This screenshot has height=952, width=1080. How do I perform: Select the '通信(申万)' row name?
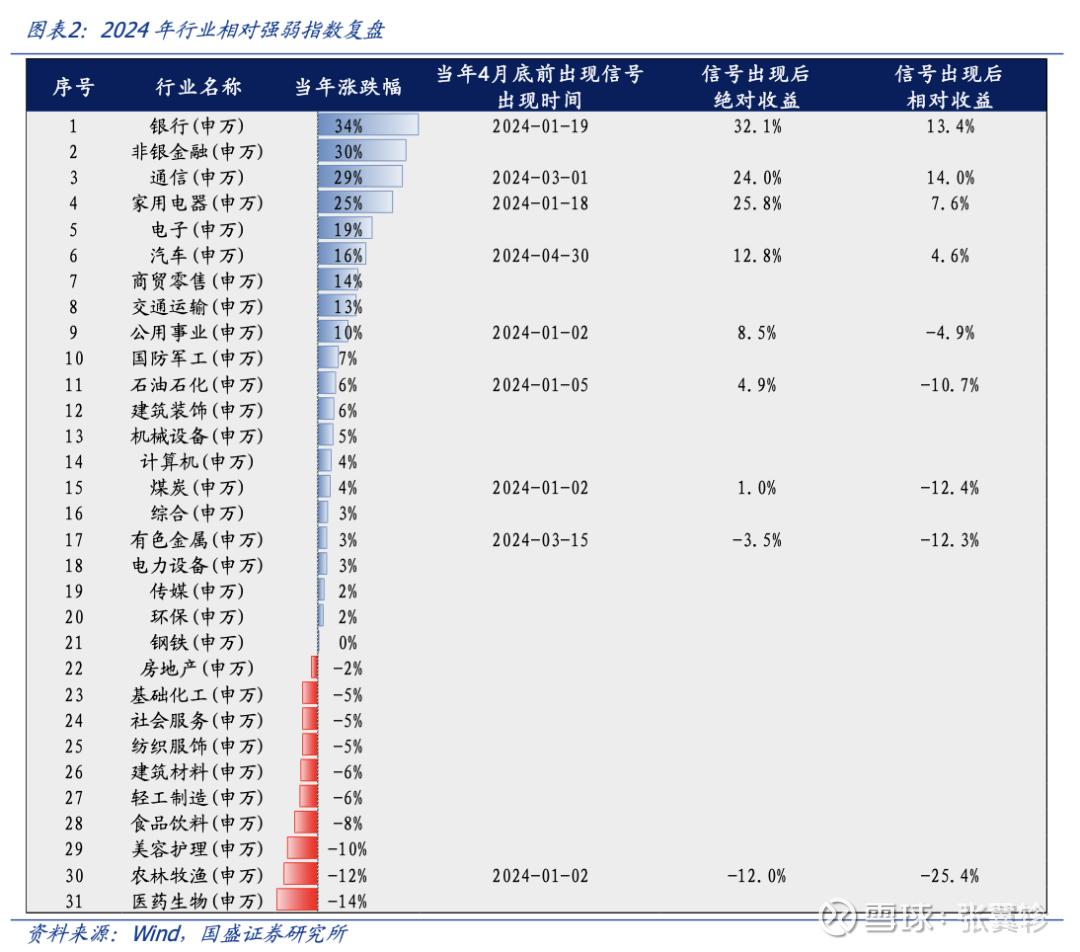click(x=197, y=178)
